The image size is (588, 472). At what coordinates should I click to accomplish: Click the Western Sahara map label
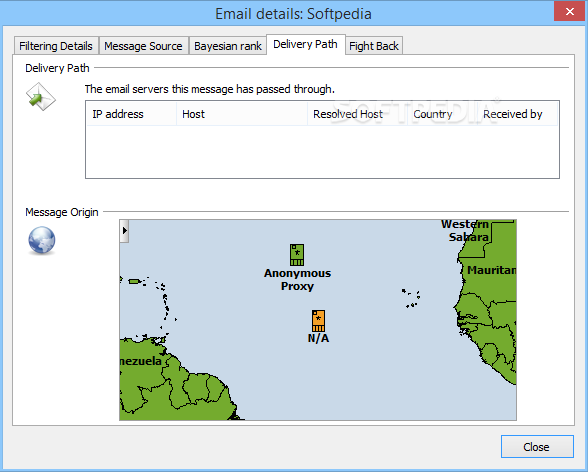point(465,231)
